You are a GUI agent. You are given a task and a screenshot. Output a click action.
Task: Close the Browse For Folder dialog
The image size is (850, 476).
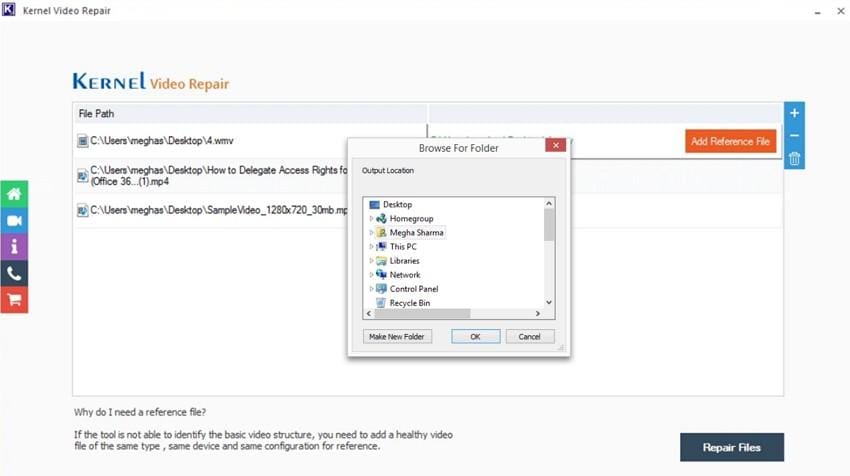tap(556, 145)
